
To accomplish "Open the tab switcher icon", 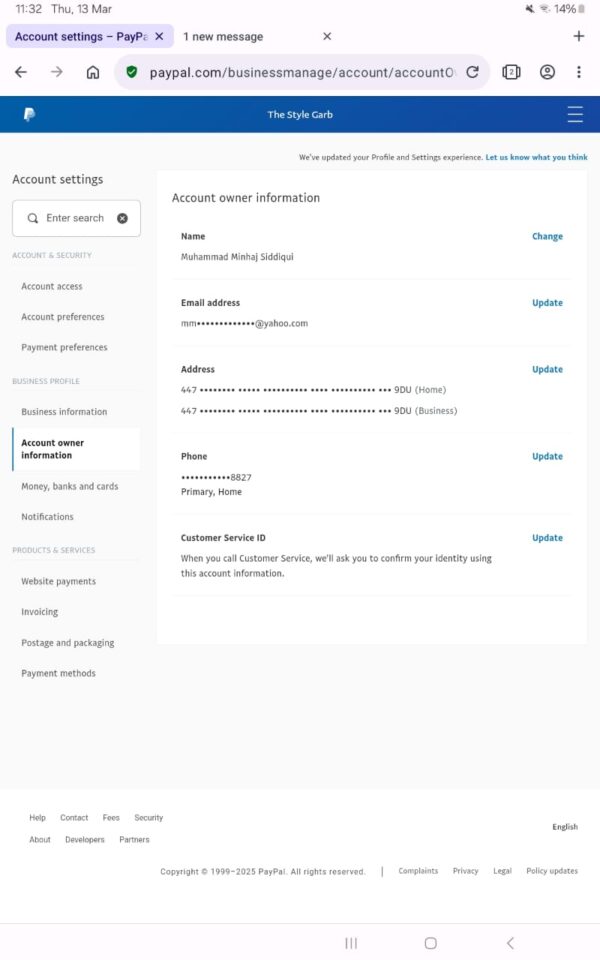I will tap(511, 72).
